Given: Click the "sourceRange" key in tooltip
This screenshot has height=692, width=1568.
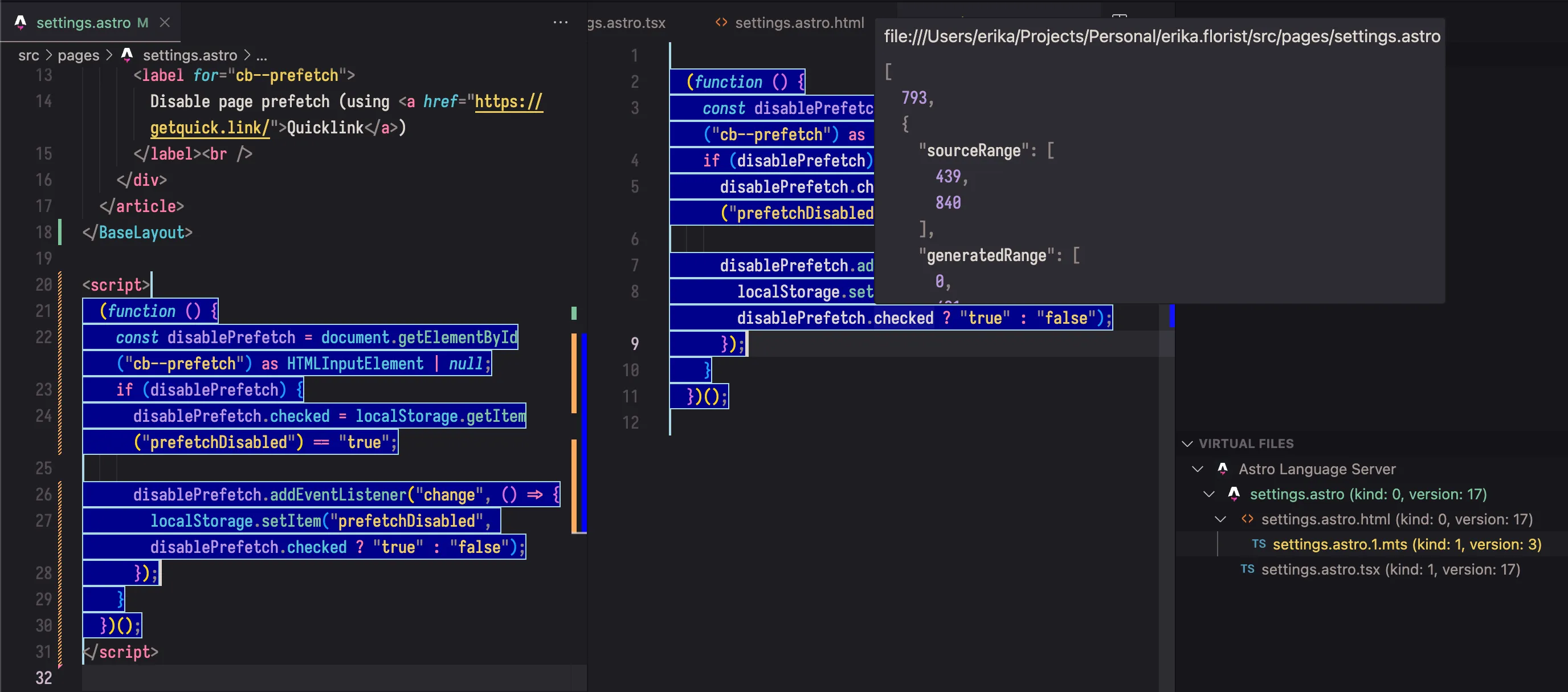Looking at the screenshot, I should [x=974, y=150].
